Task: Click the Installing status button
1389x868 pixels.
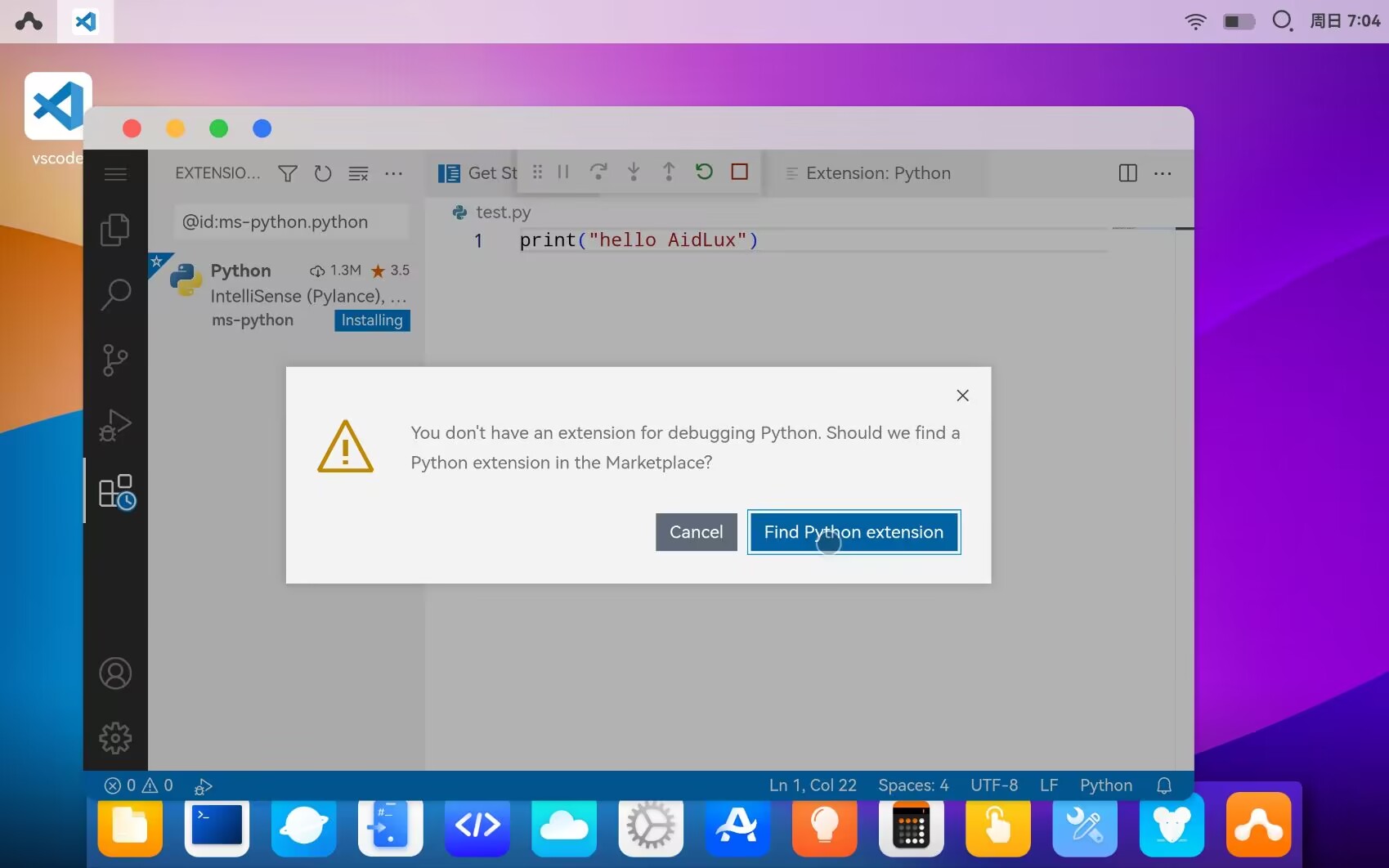Action: click(x=372, y=320)
